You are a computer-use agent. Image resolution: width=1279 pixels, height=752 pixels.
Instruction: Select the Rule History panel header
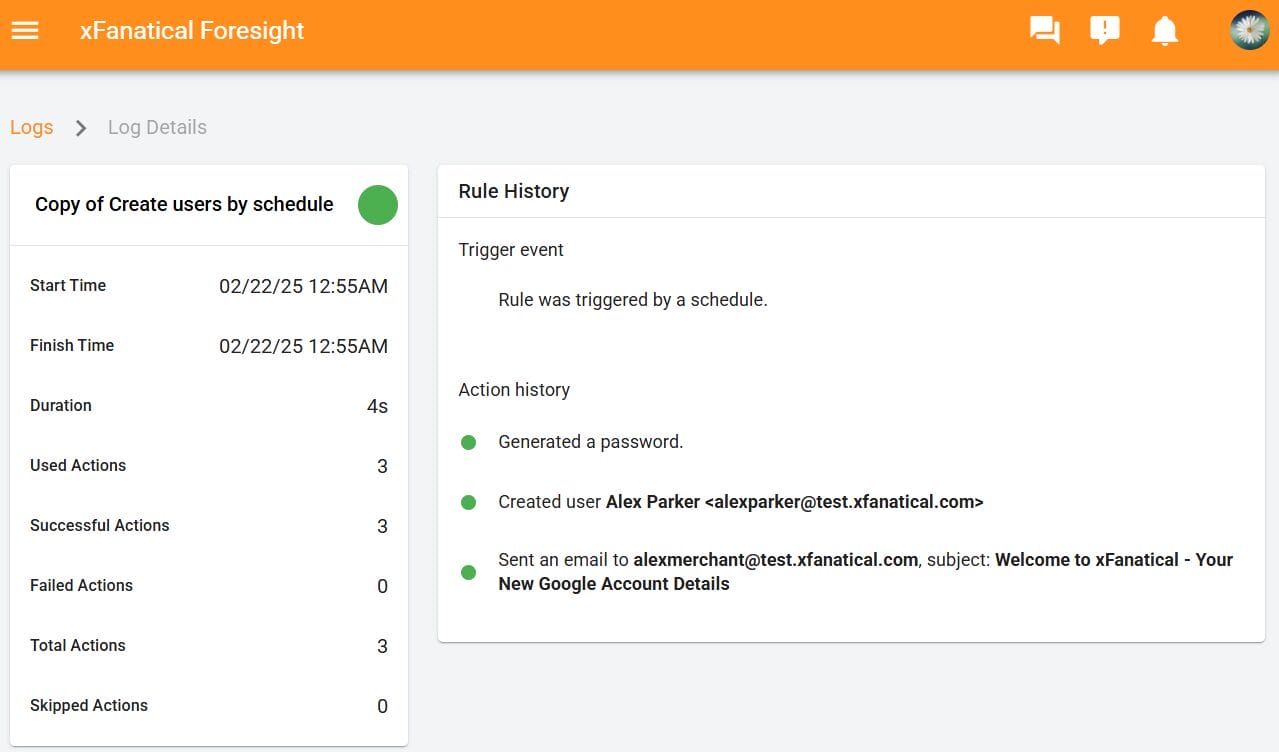coord(513,191)
